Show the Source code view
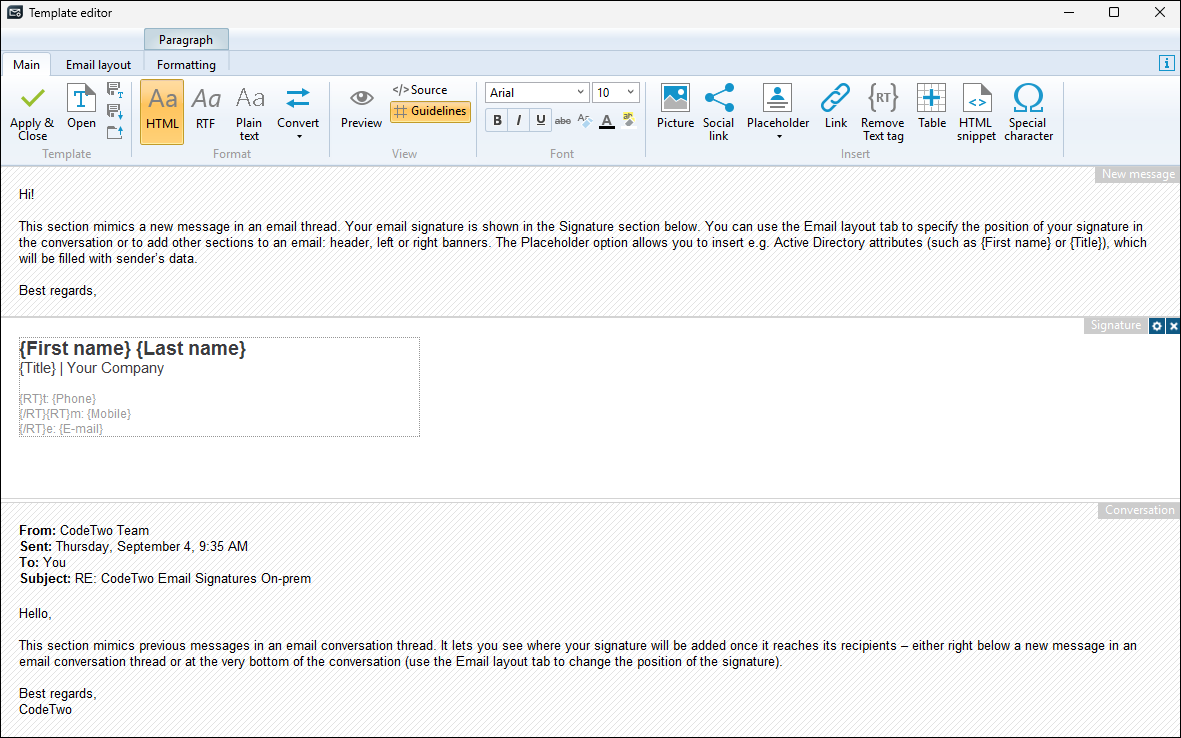The width and height of the screenshot is (1181, 738). click(420, 90)
